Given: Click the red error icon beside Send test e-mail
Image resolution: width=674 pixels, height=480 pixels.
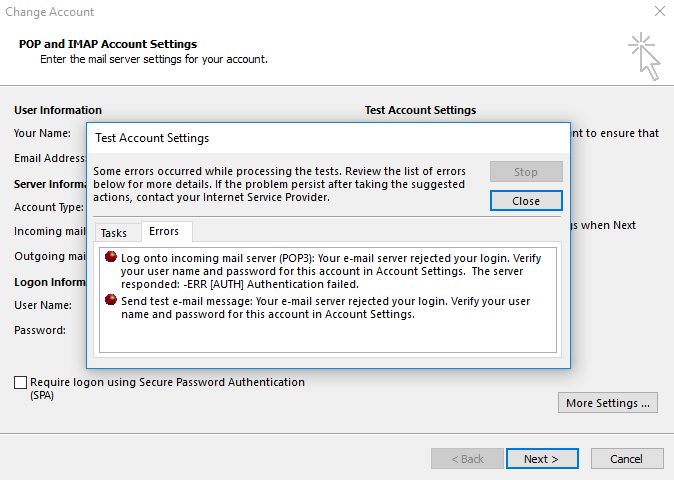Looking at the screenshot, I should click(111, 300).
